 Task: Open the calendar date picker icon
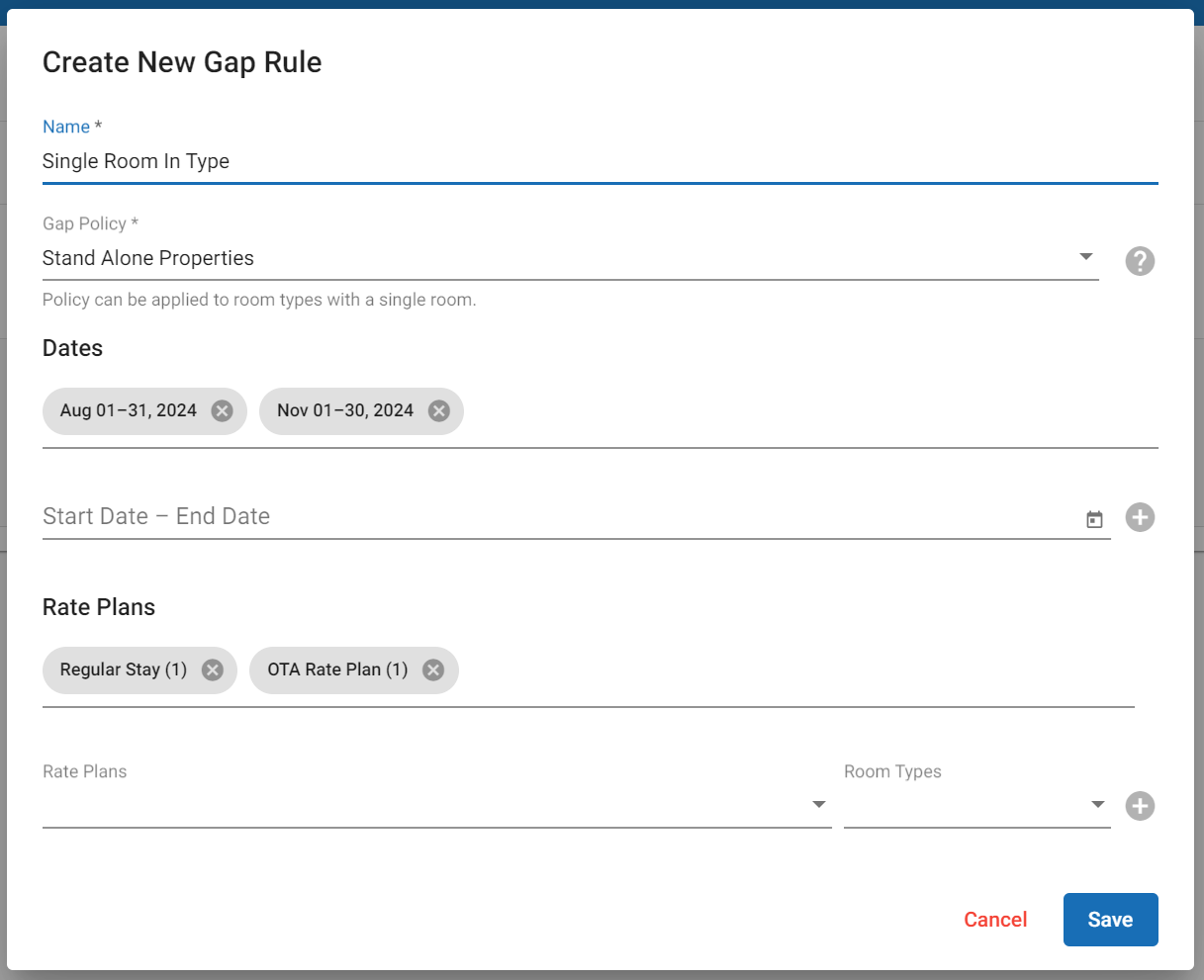1094,519
